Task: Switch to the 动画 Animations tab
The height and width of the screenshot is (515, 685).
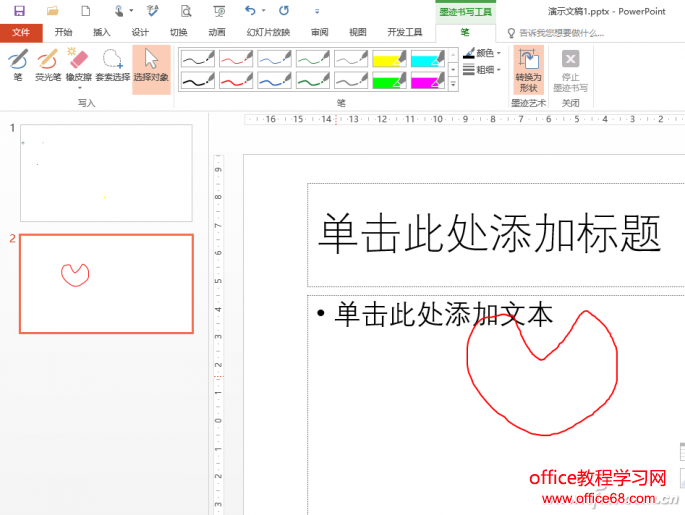Action: pos(217,32)
